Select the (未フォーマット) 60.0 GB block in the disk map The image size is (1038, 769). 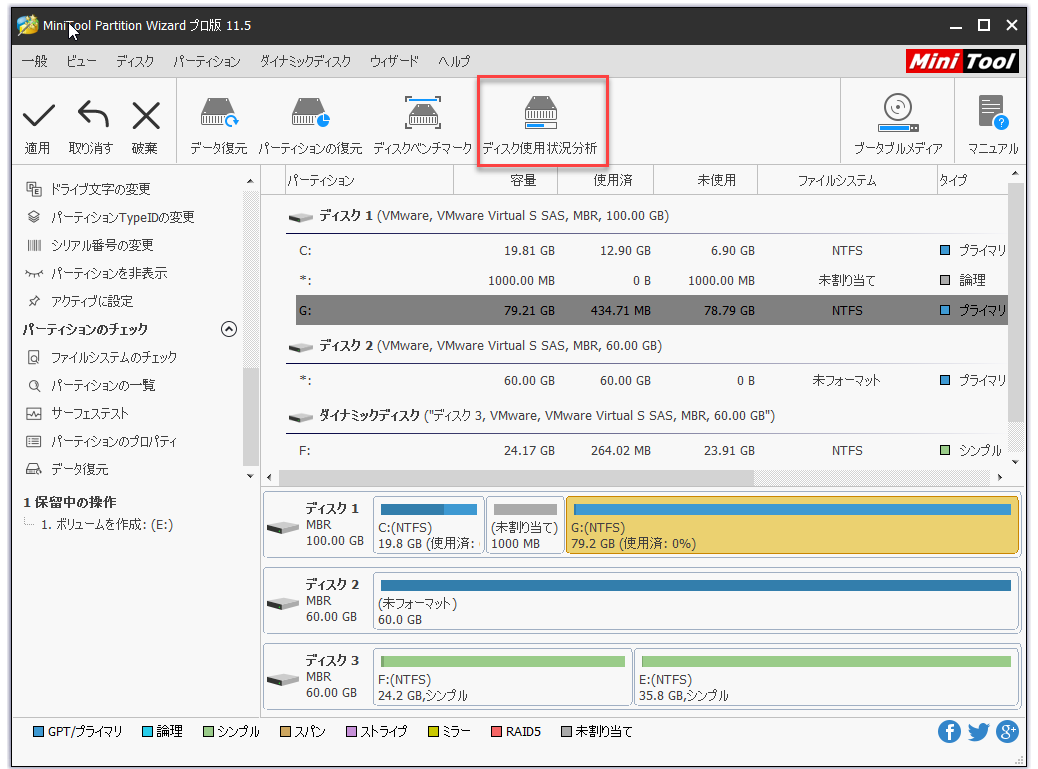[x=696, y=602]
